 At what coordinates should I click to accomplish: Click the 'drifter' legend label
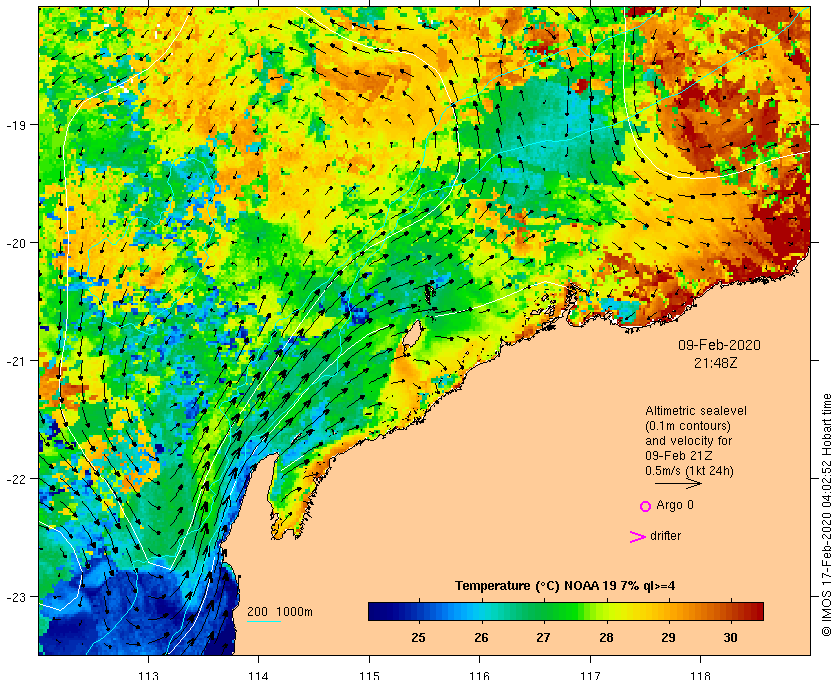tap(665, 536)
